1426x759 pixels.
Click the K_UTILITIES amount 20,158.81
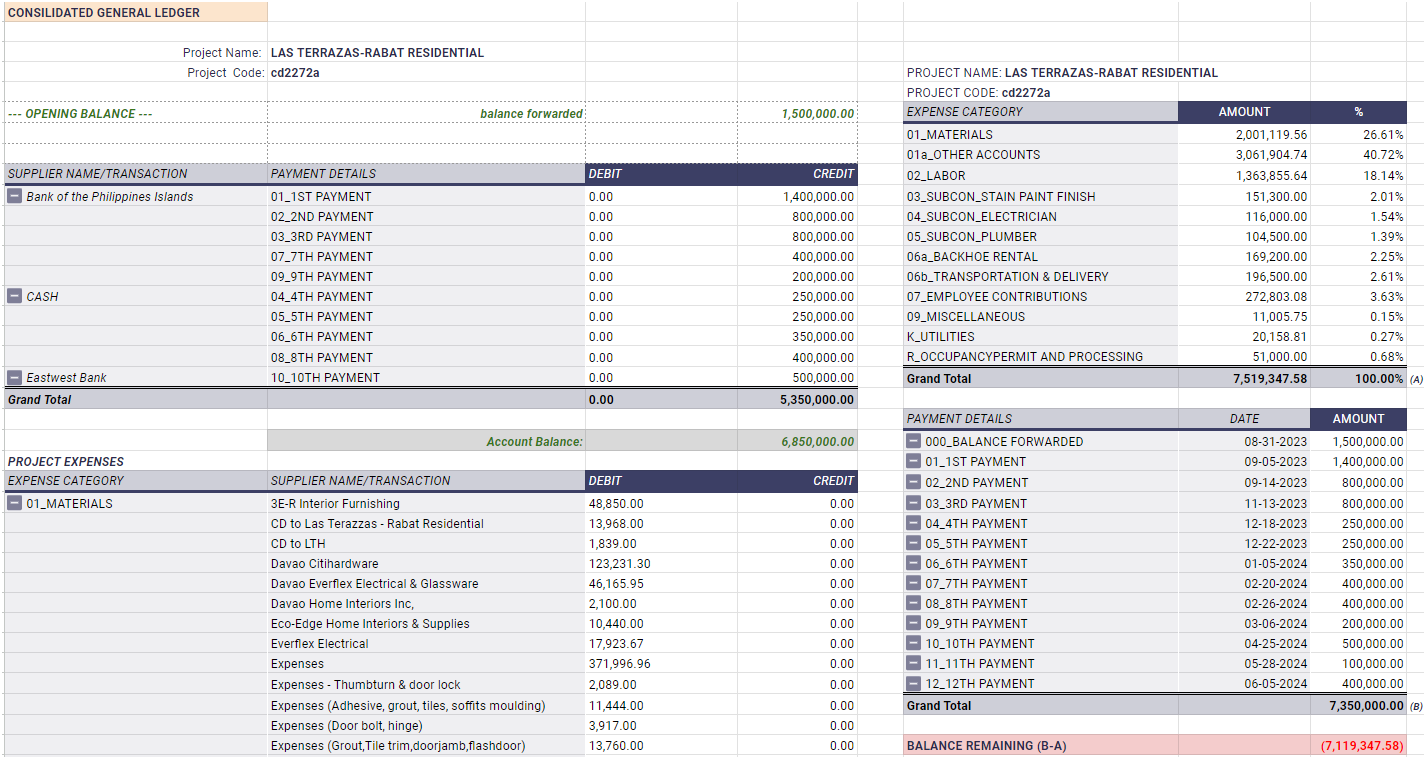pos(1244,337)
